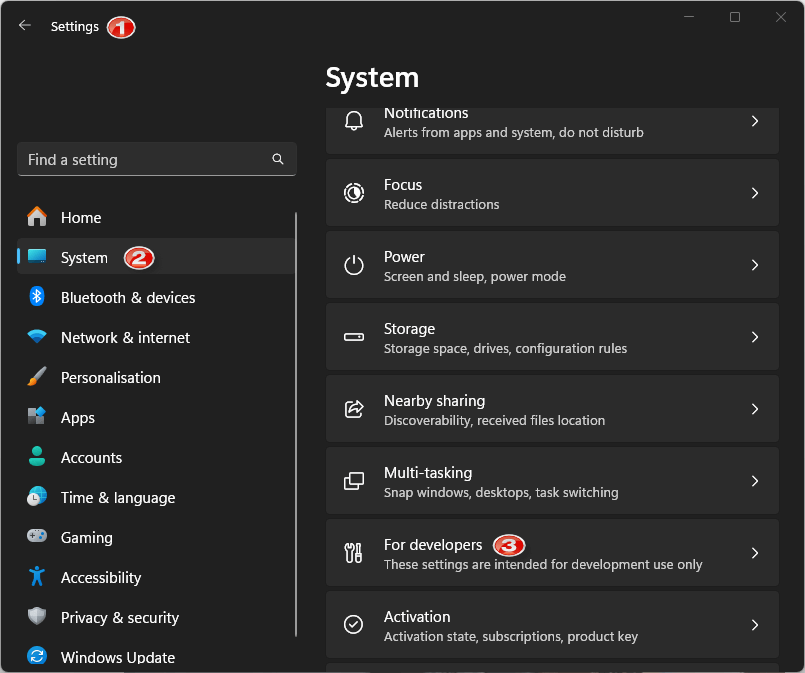Open Nearby sharing settings
The image size is (805, 673).
coord(552,409)
